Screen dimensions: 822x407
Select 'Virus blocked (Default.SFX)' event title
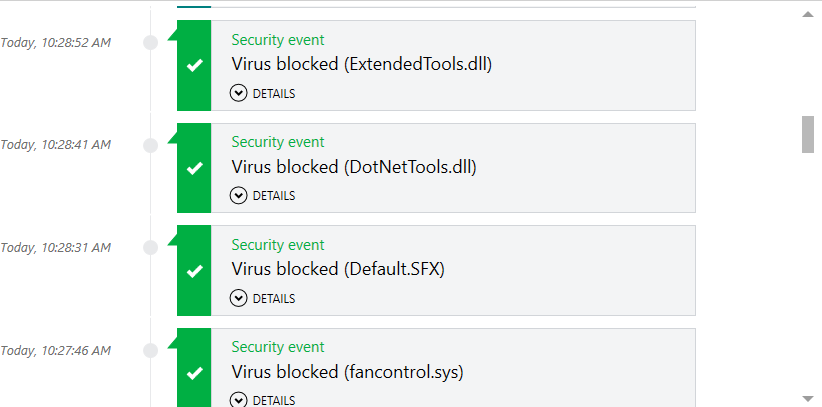(x=338, y=269)
